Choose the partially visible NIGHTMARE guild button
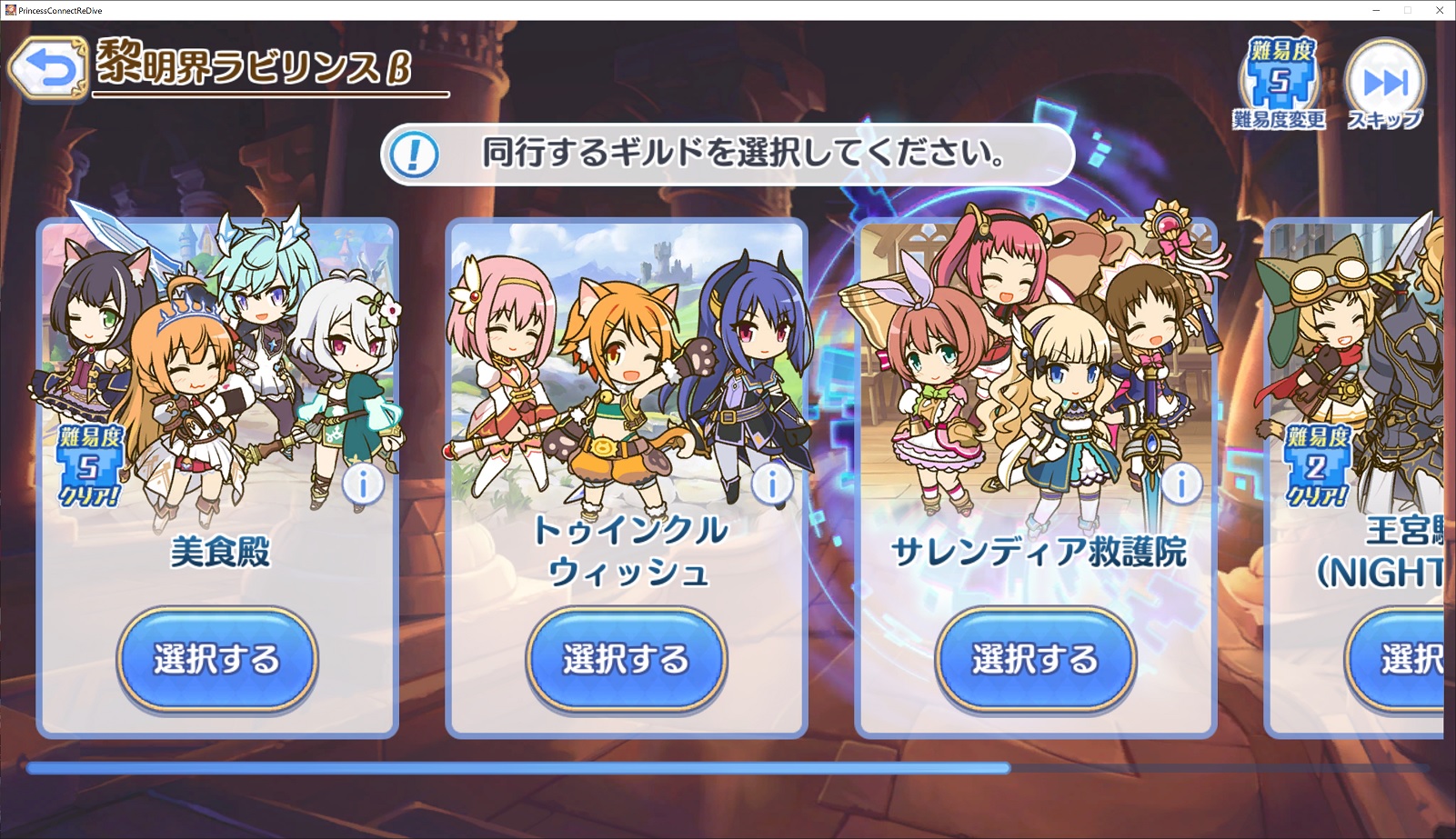Image resolution: width=1456 pixels, height=839 pixels. click(1395, 659)
